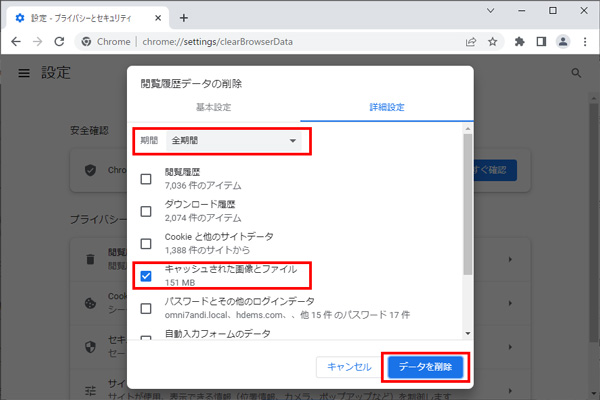The height and width of the screenshot is (400, 600).
Task: Click the dialog scrollbar up arrow
Action: [468, 129]
